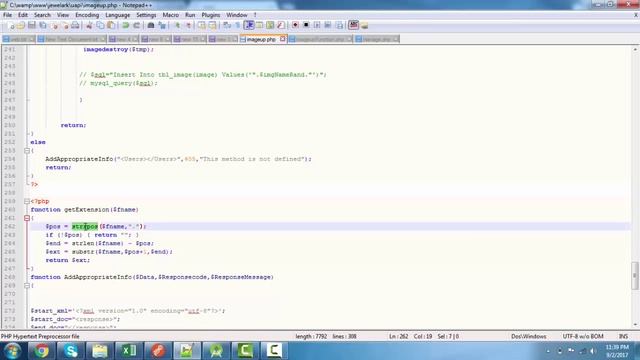
Task: Zoom in using the toolbar icon
Action: [177, 25]
